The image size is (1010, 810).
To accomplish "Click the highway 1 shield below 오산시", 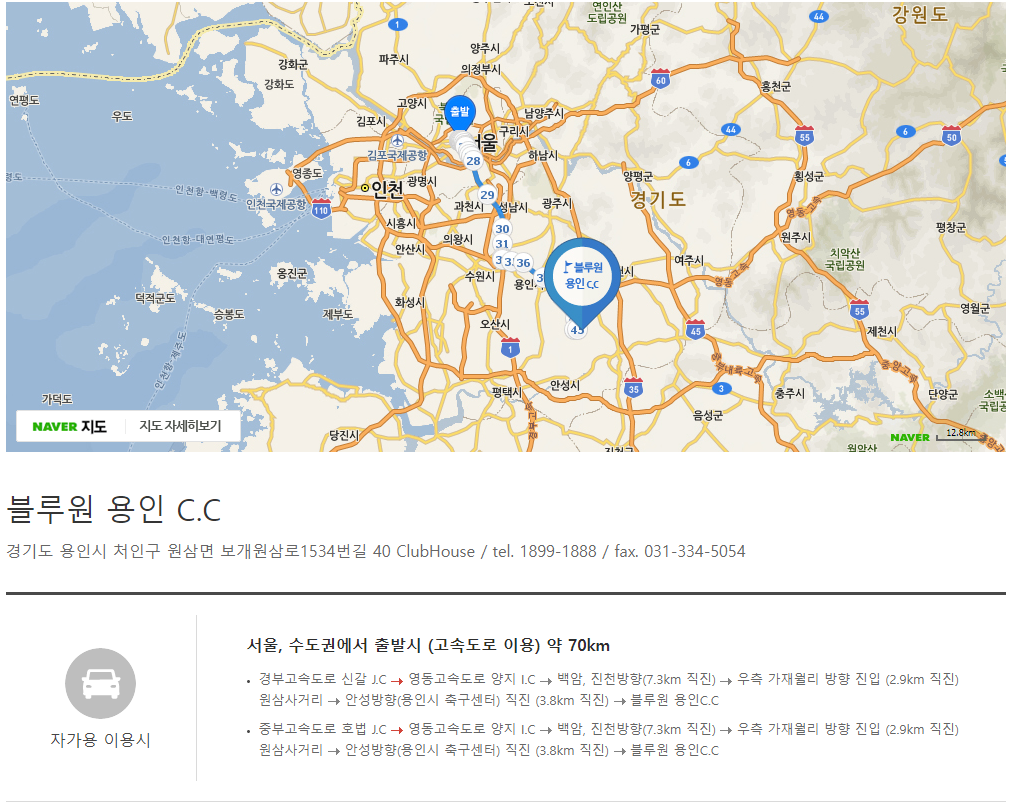I will click(x=510, y=348).
